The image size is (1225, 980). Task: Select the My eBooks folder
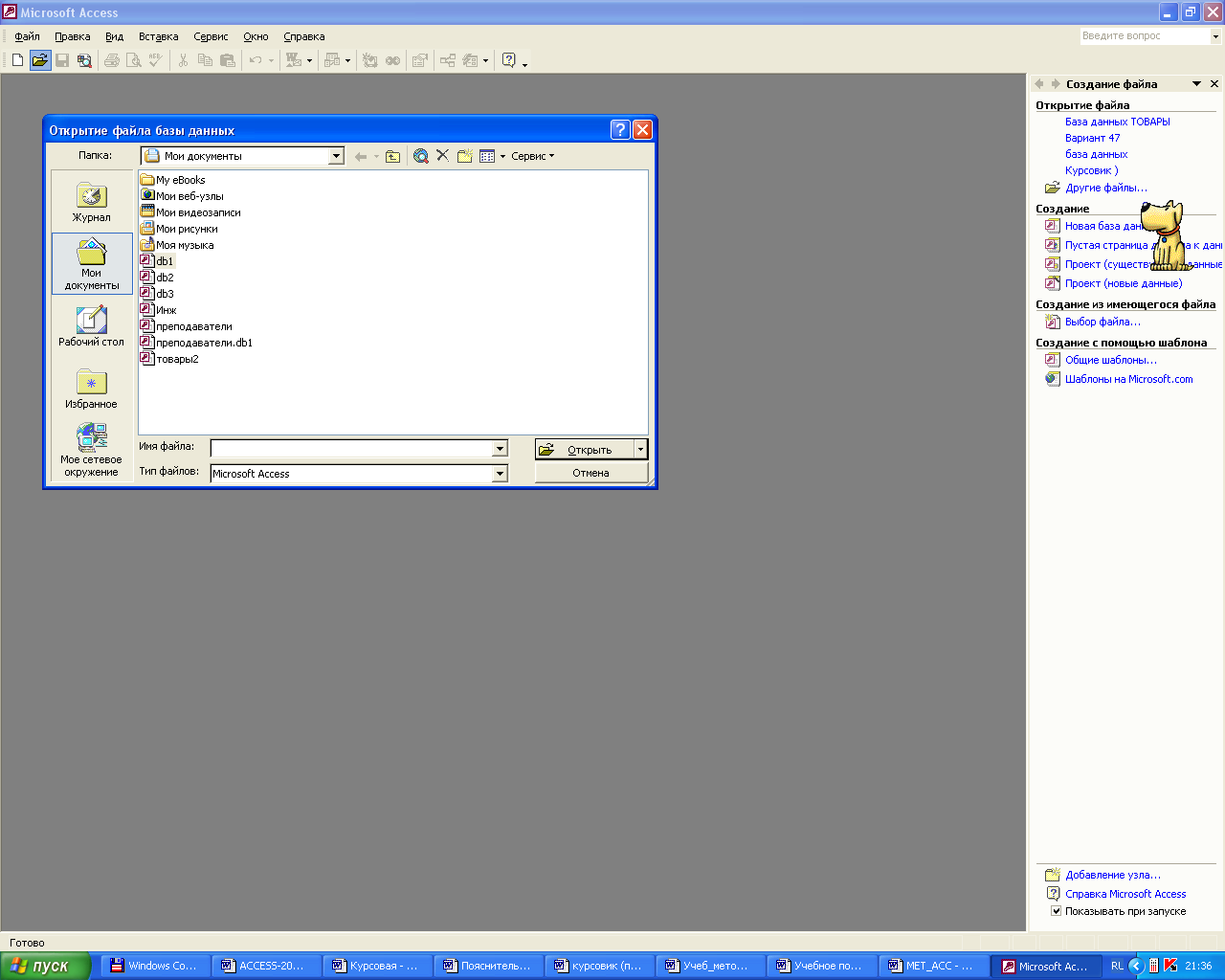coord(172,180)
